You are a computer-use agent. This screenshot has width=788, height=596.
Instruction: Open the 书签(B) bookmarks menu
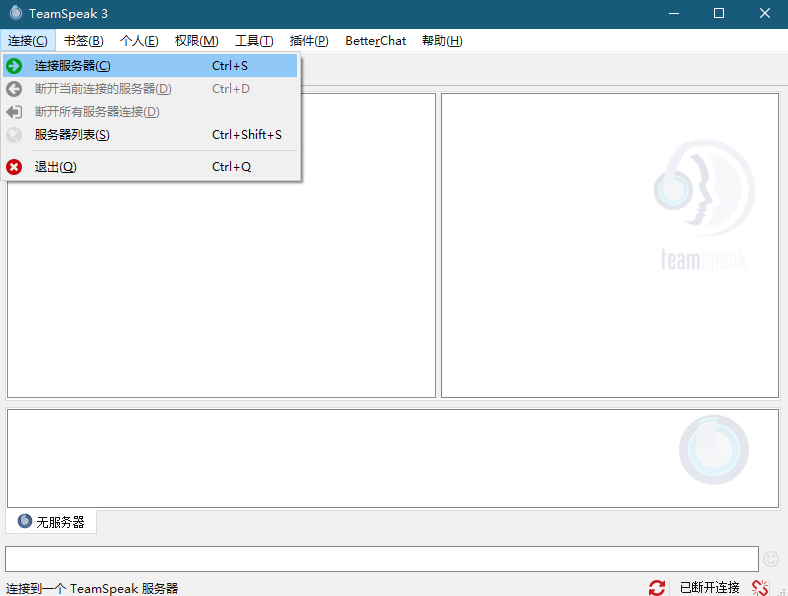pos(83,41)
